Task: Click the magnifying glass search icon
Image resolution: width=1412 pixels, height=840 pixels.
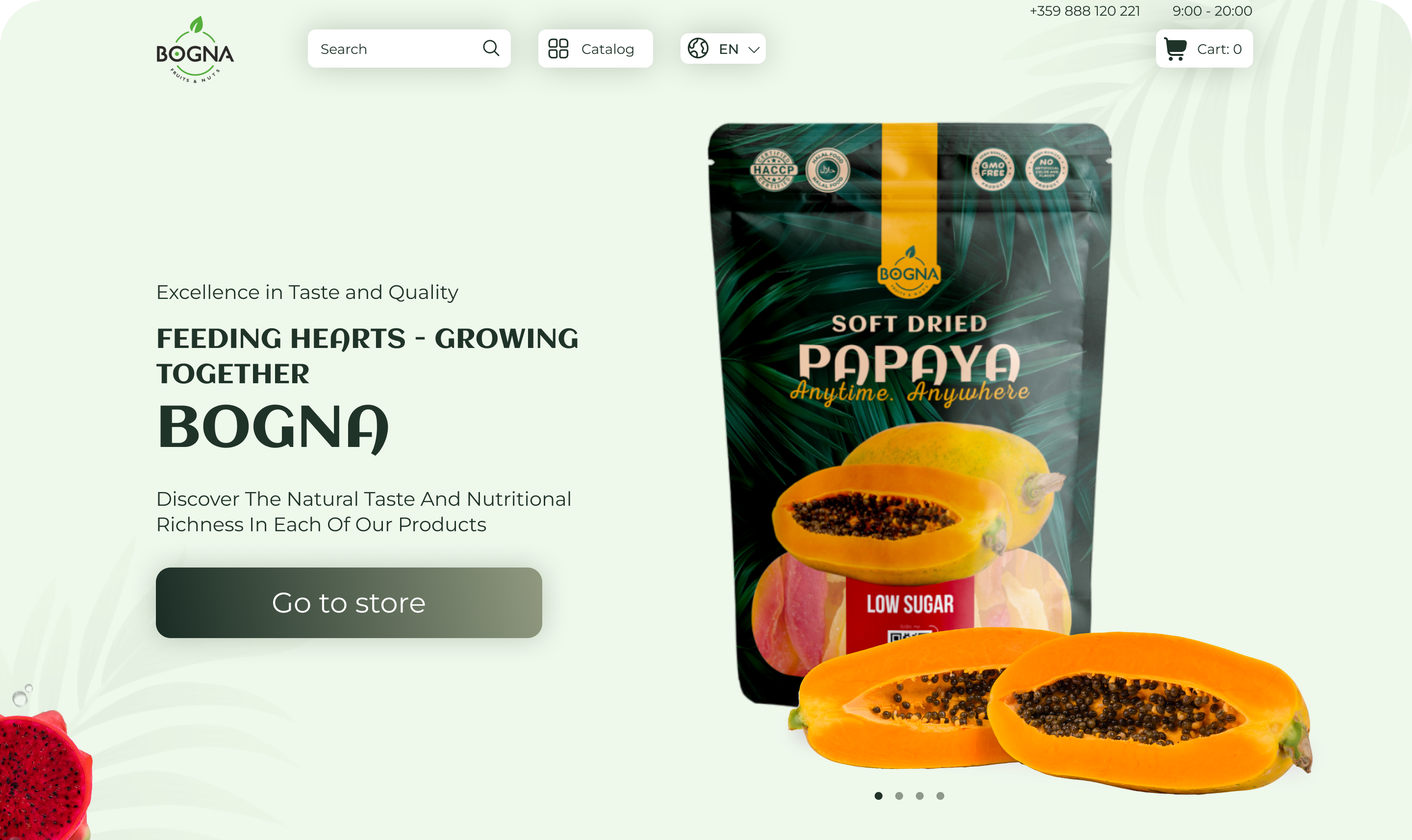Action: [x=491, y=49]
